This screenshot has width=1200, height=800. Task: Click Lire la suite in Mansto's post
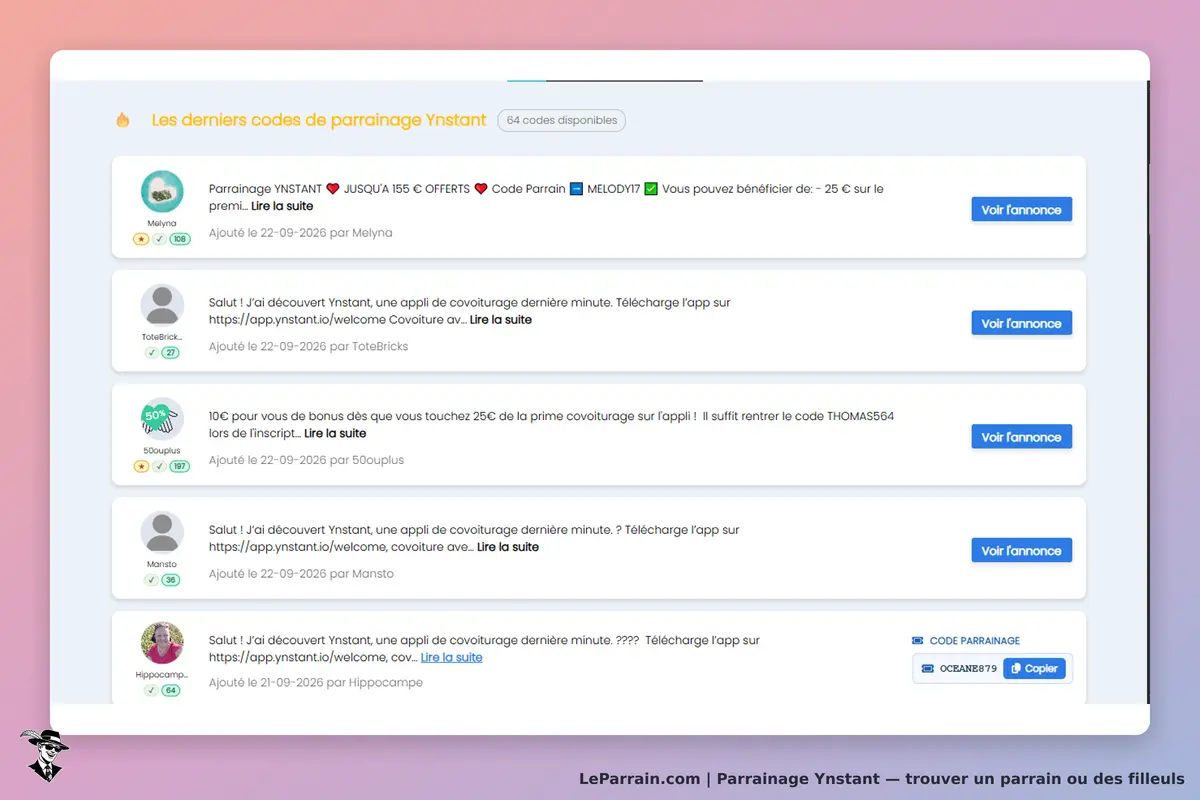pyautogui.click(x=508, y=547)
